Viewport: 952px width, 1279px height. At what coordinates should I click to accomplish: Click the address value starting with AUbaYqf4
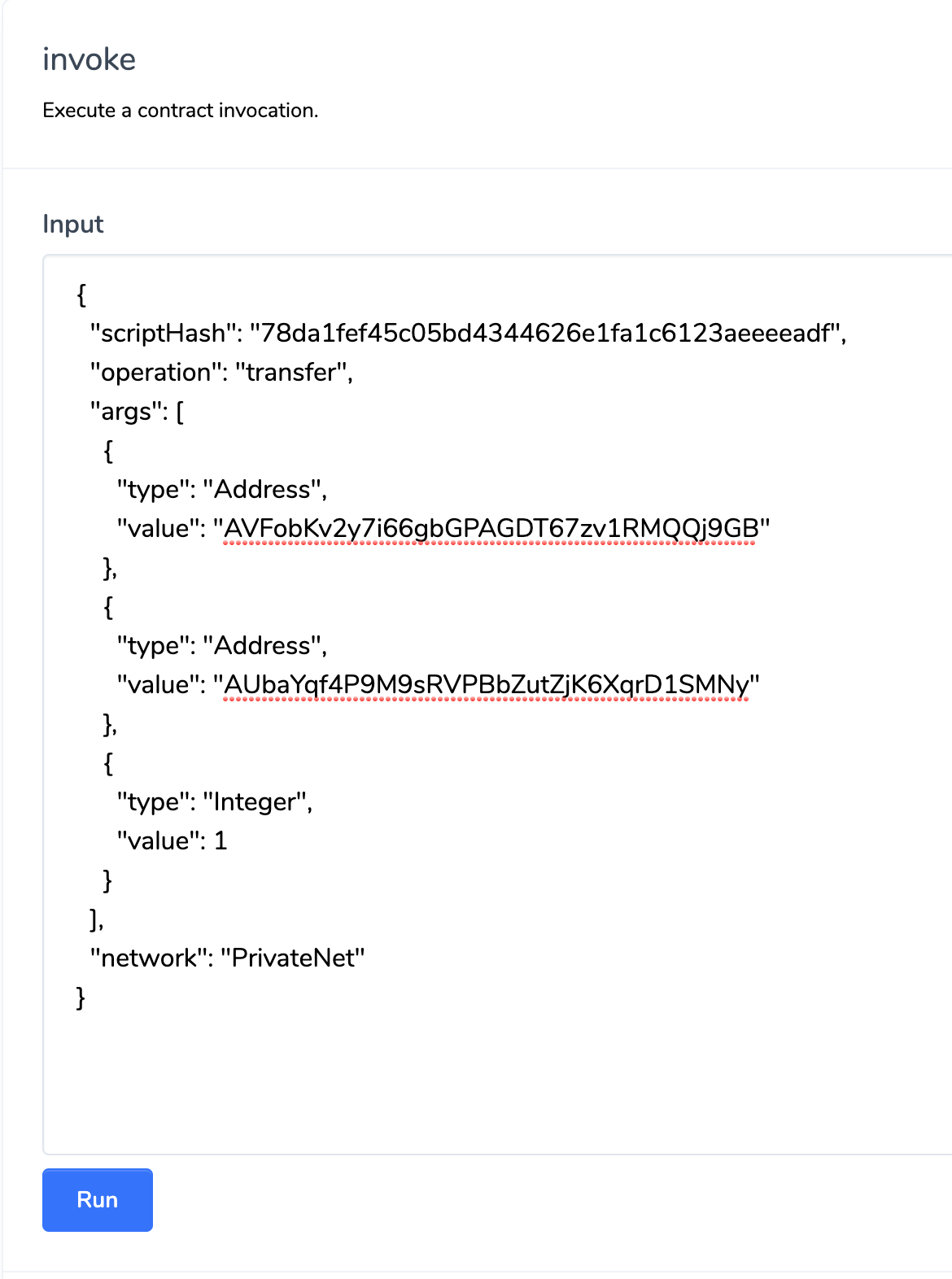point(486,684)
